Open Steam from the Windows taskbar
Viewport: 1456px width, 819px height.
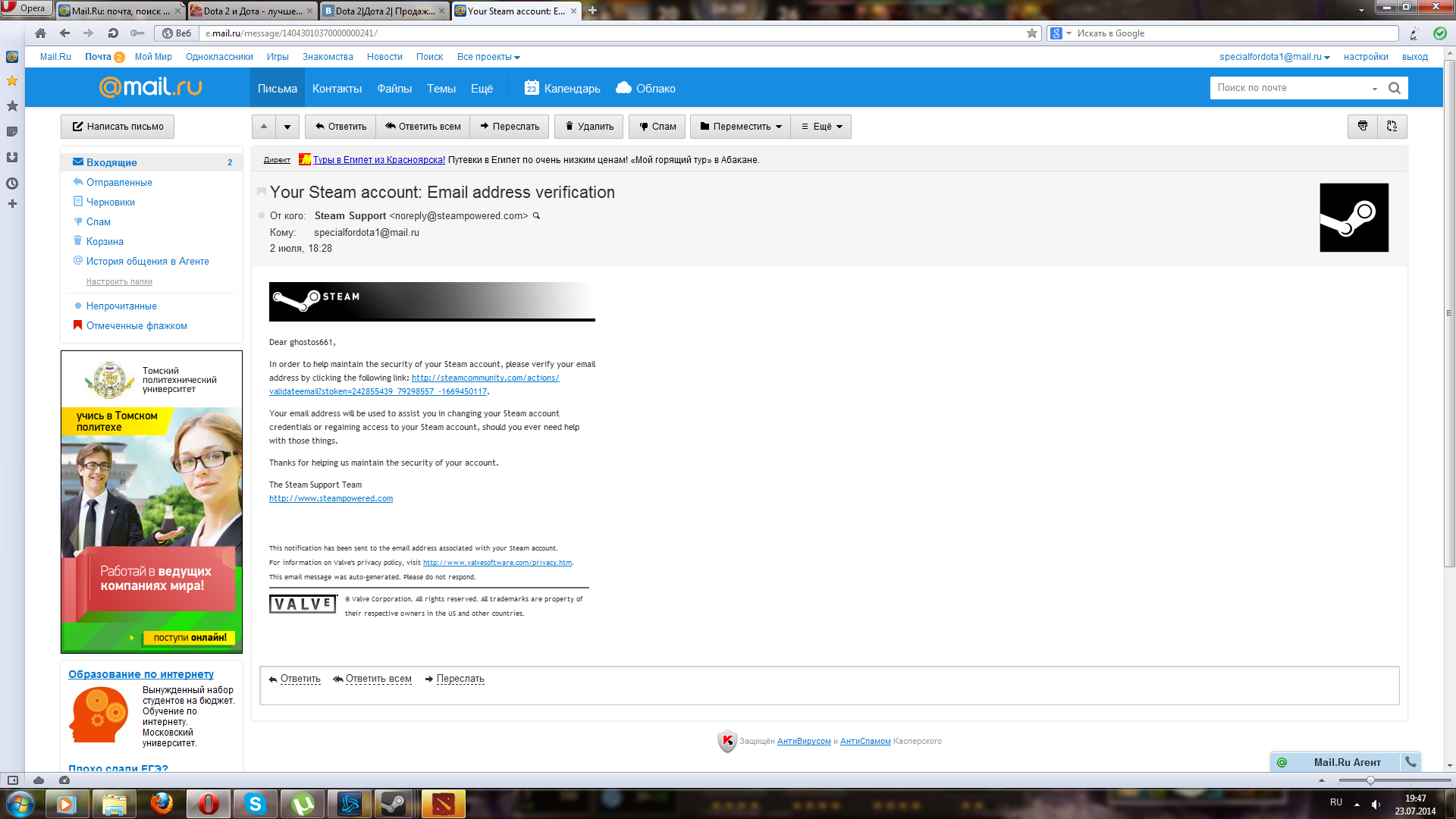pos(393,804)
